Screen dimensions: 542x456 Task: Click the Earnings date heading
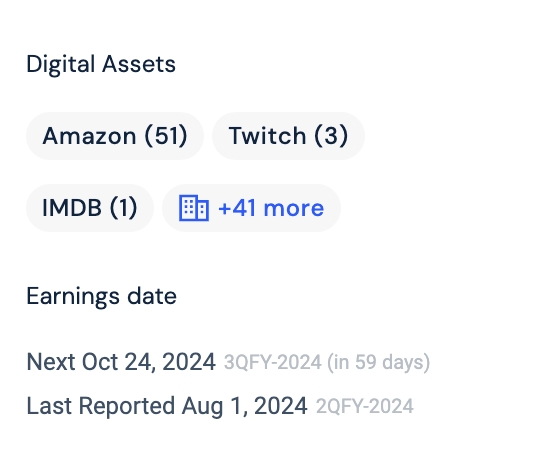coord(102,297)
